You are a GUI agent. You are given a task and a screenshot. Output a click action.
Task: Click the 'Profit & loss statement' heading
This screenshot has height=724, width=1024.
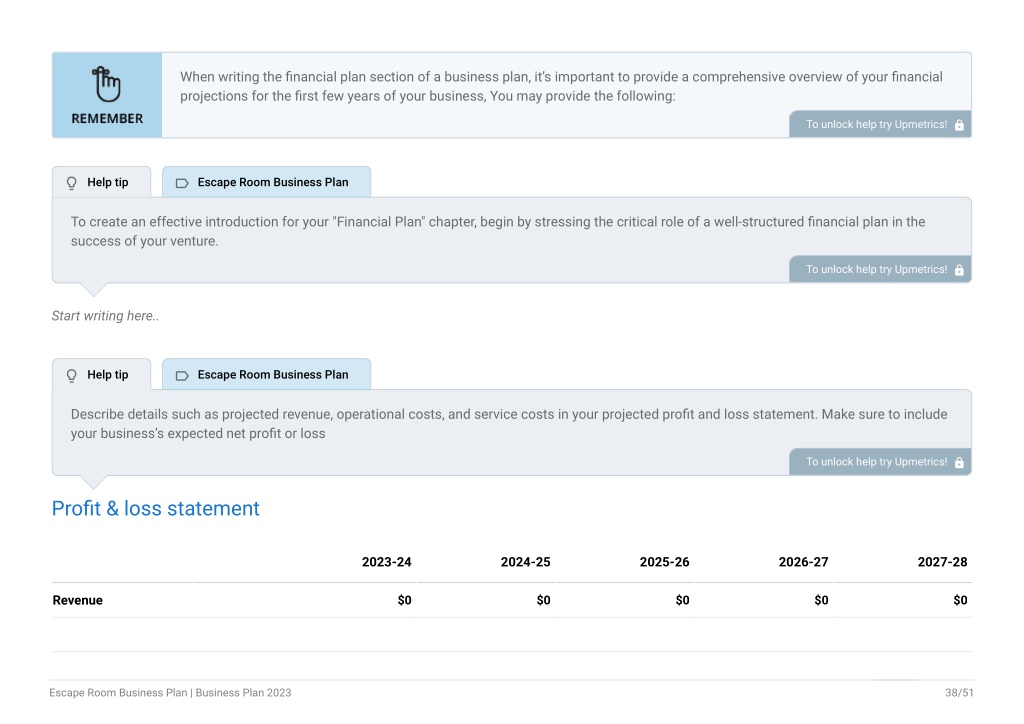click(x=155, y=508)
